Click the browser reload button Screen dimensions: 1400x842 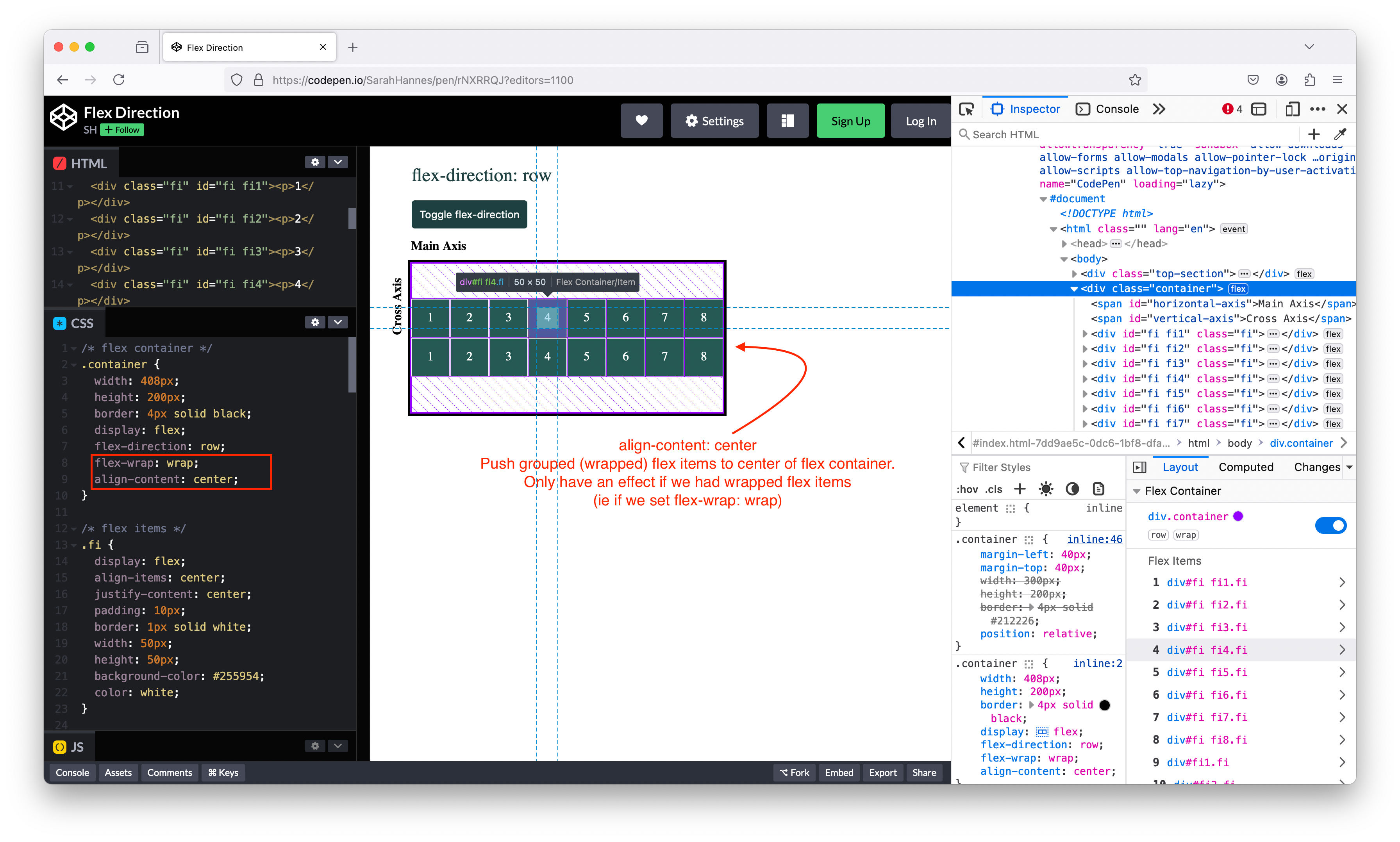tap(119, 80)
